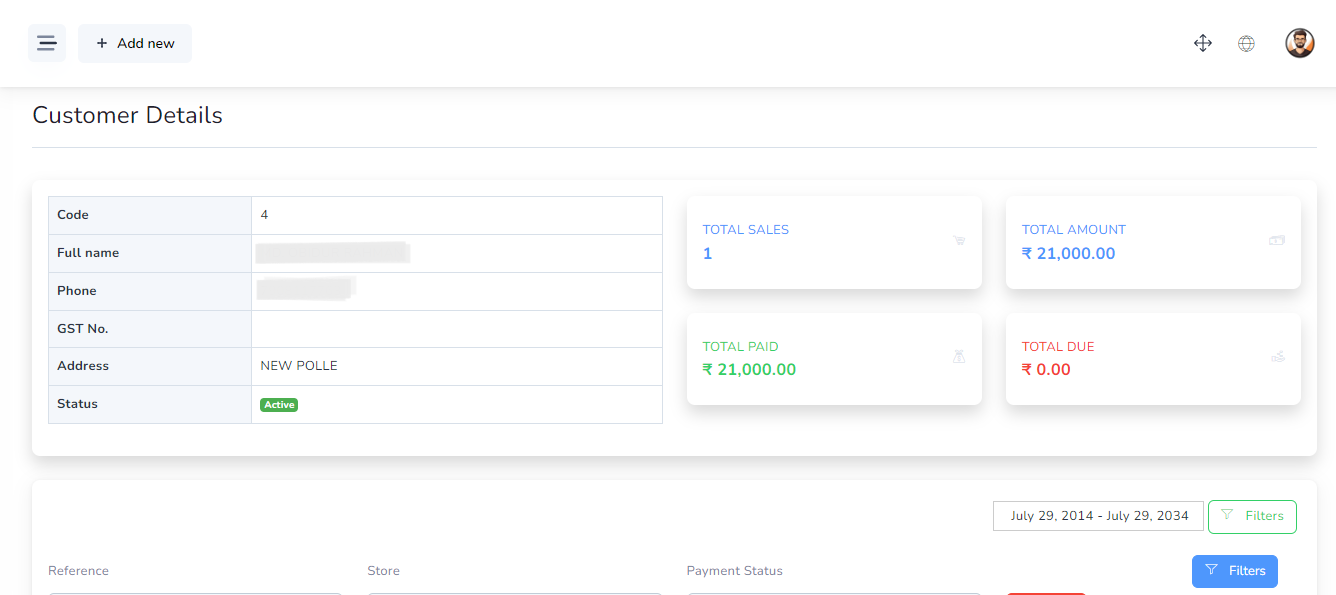Open the user profile avatar menu

(1299, 43)
